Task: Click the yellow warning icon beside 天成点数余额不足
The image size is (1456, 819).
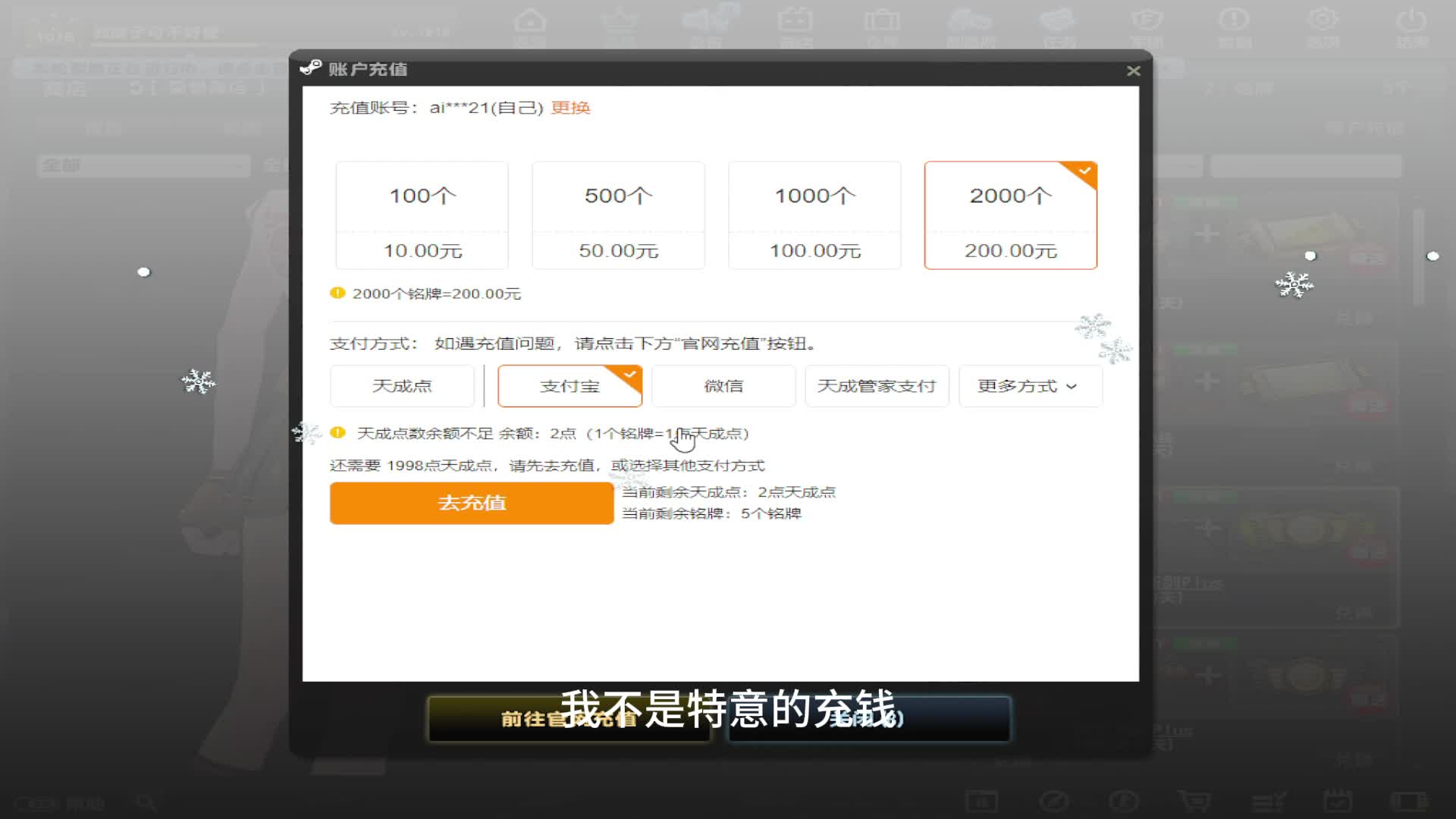Action: tap(337, 432)
